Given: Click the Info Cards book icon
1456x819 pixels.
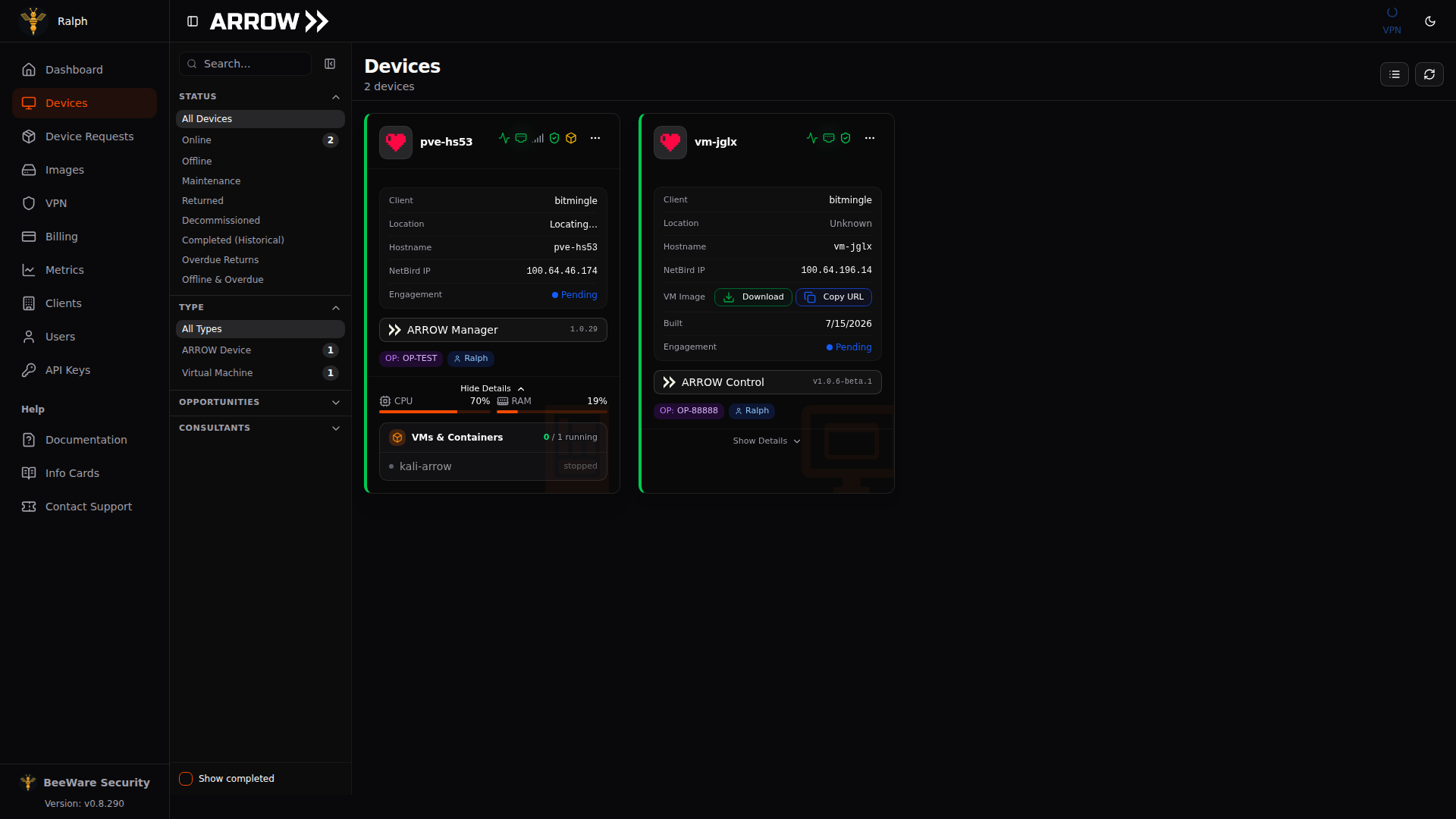Looking at the screenshot, I should coord(29,473).
